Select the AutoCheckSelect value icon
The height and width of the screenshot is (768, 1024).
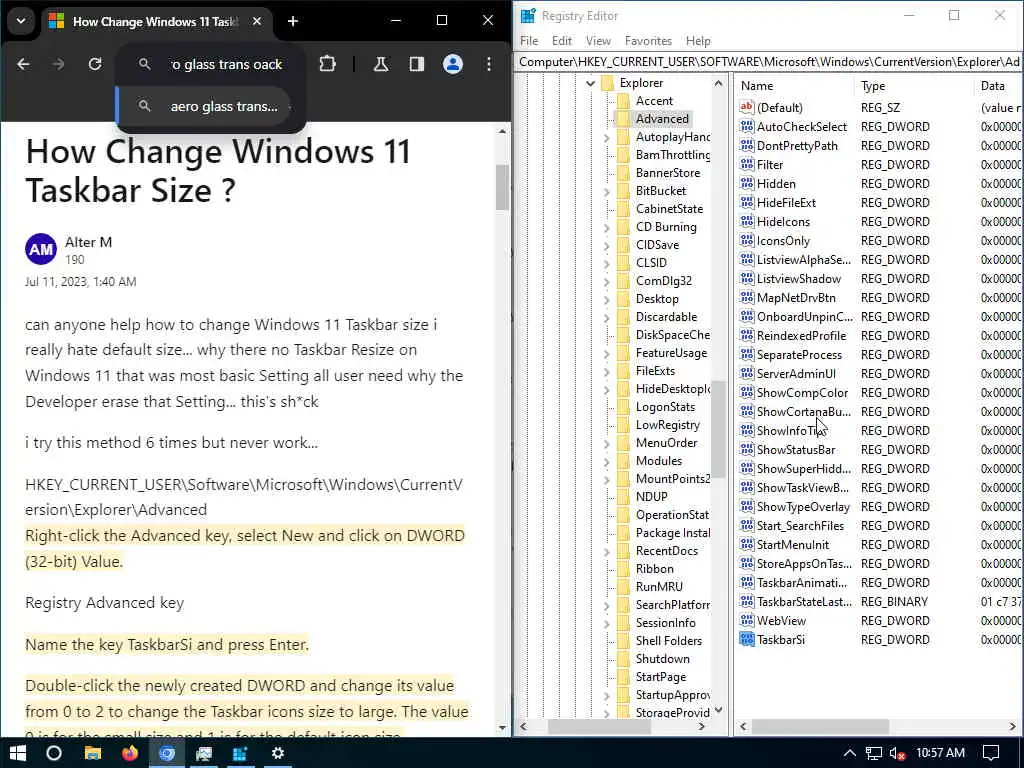pos(746,126)
